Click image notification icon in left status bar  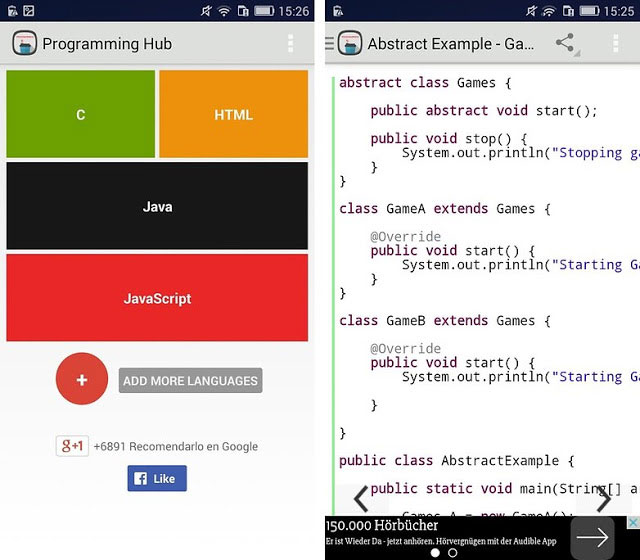click(29, 11)
